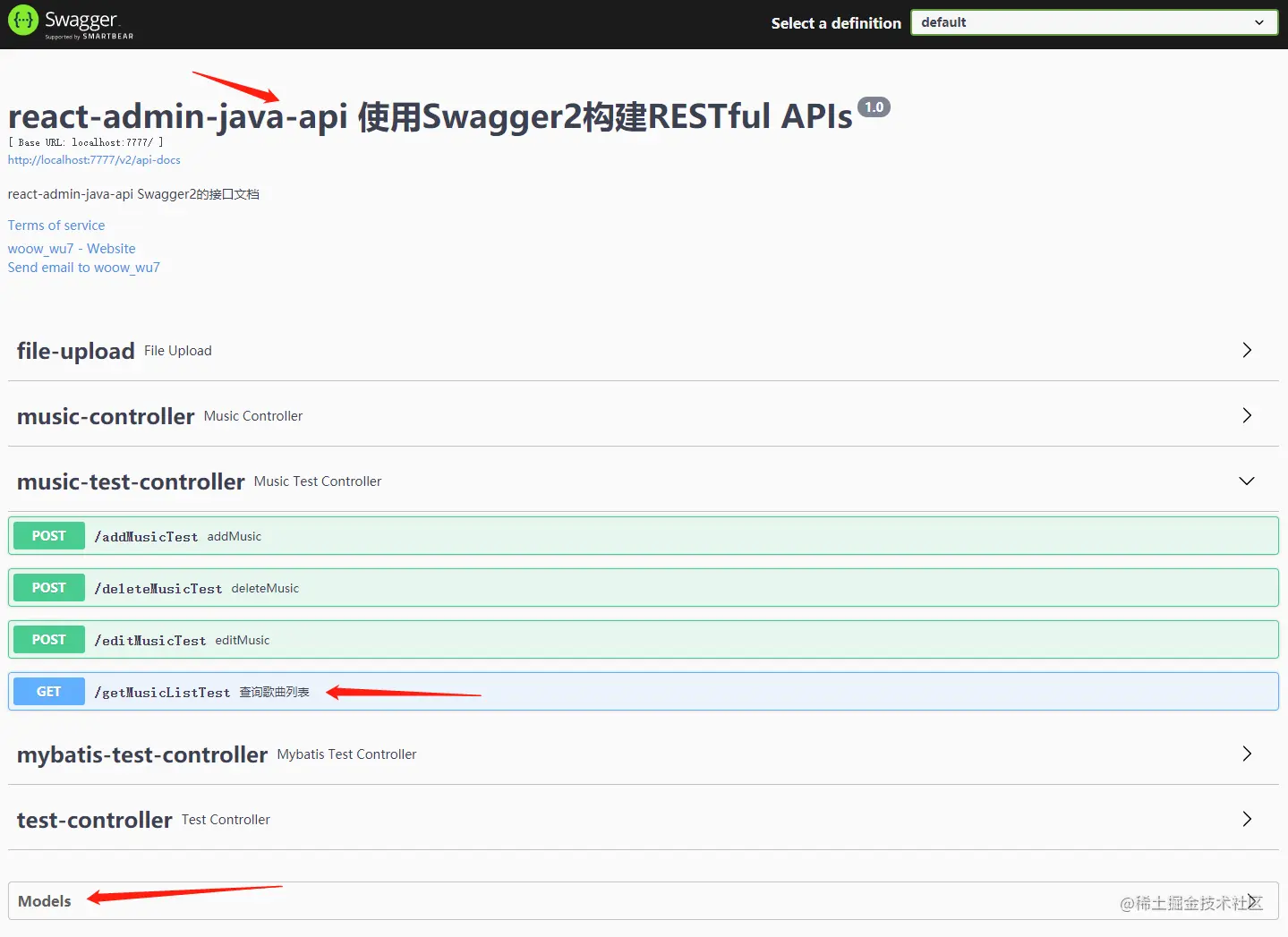Open the Terms of service link
This screenshot has width=1288, height=937.
(x=56, y=226)
